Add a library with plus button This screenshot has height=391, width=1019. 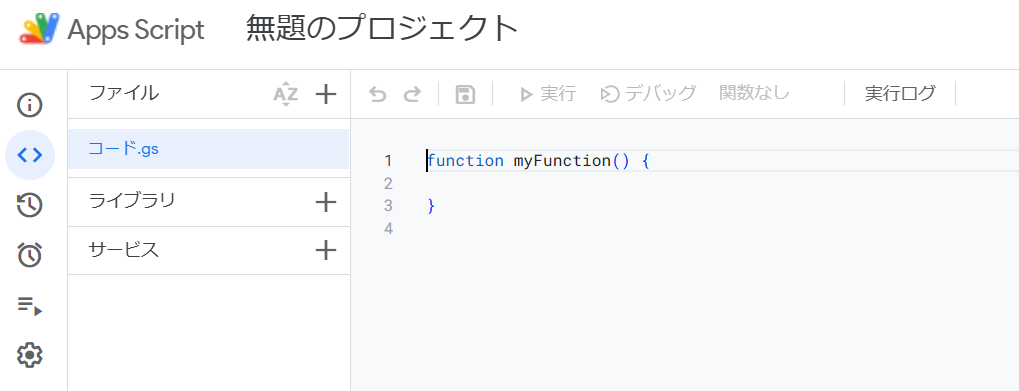click(x=326, y=202)
